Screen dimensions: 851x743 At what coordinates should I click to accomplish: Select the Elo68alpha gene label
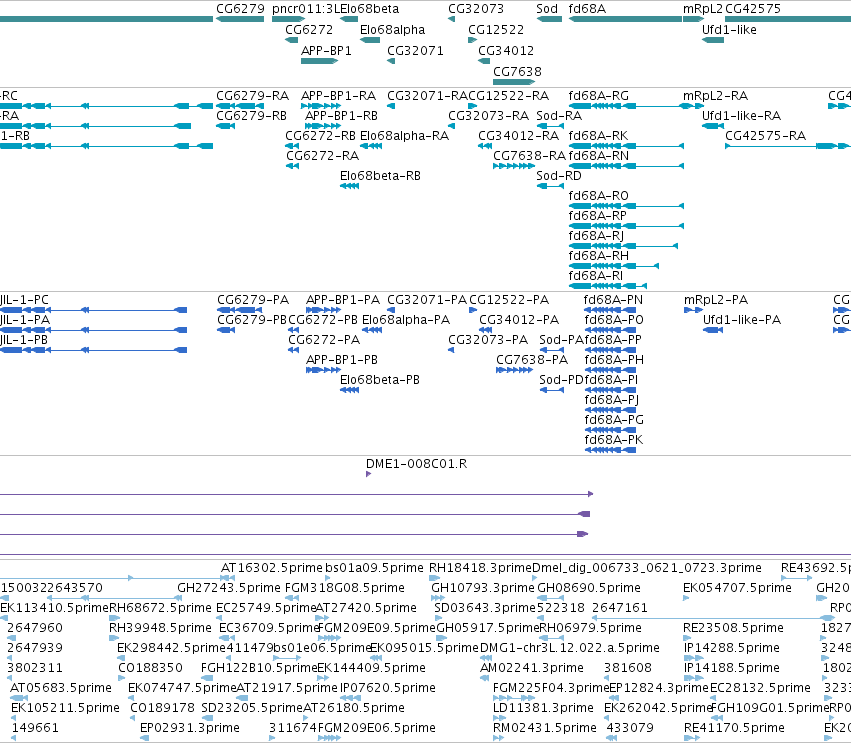pos(392,30)
